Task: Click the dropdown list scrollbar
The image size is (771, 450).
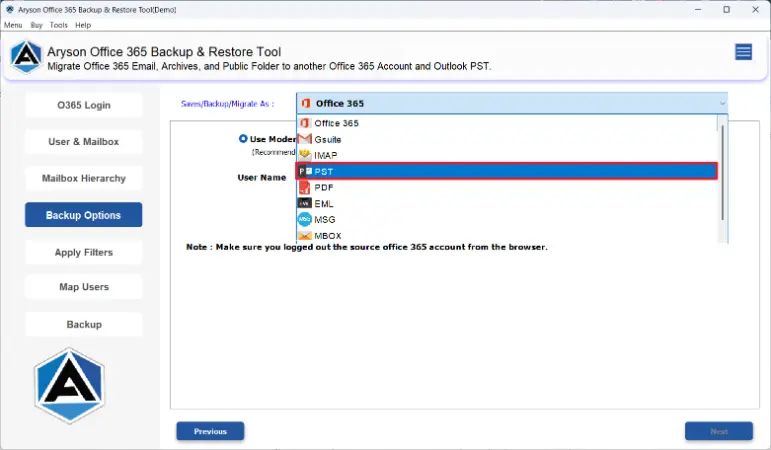Action: click(x=722, y=172)
